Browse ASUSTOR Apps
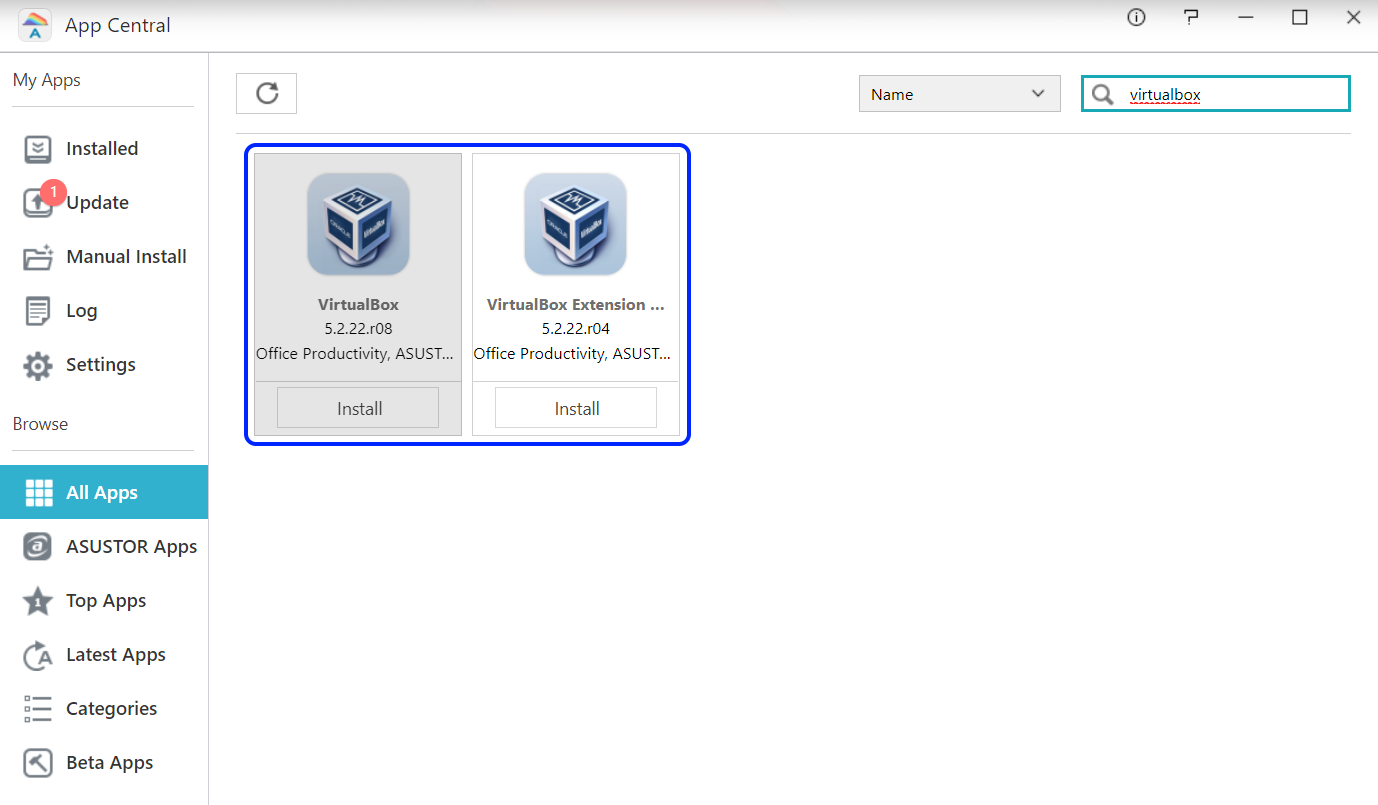 coord(104,547)
